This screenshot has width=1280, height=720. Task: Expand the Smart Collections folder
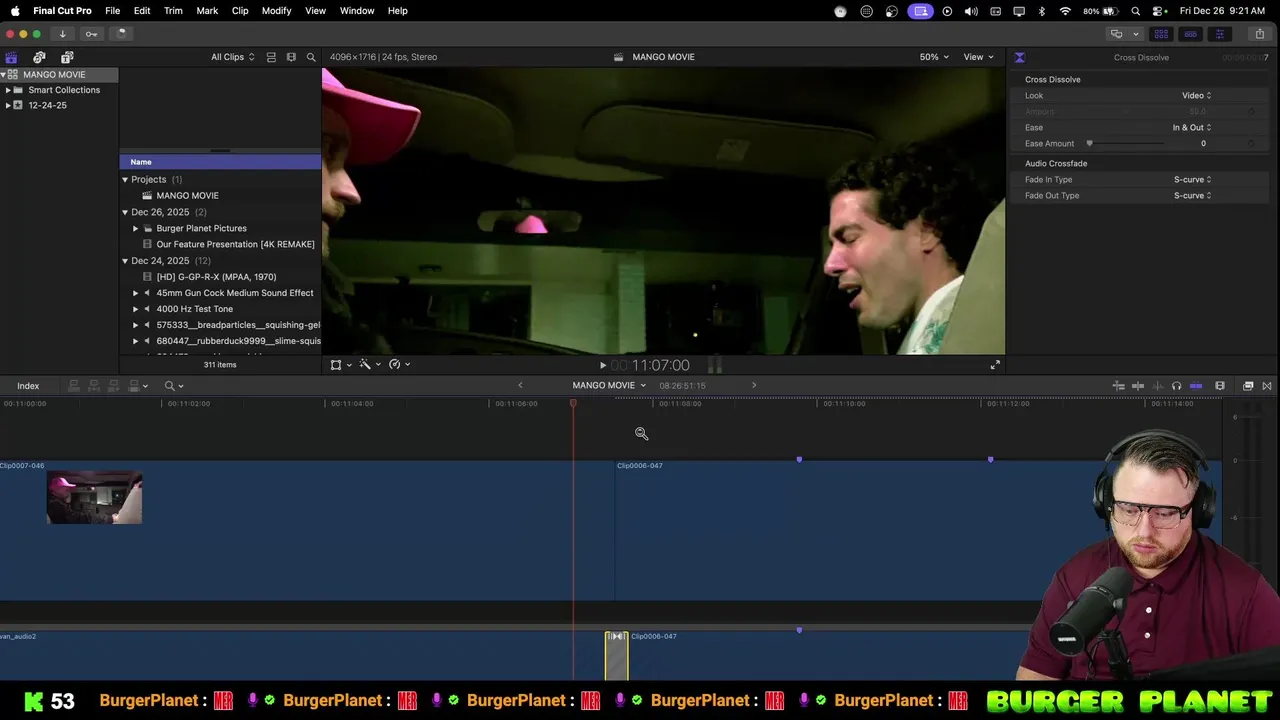8,90
